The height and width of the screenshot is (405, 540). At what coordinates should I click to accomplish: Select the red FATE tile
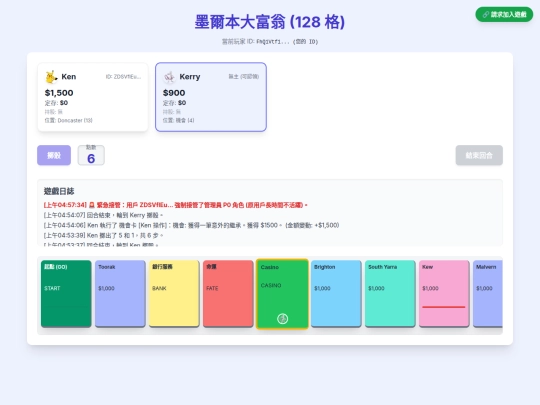click(x=228, y=293)
